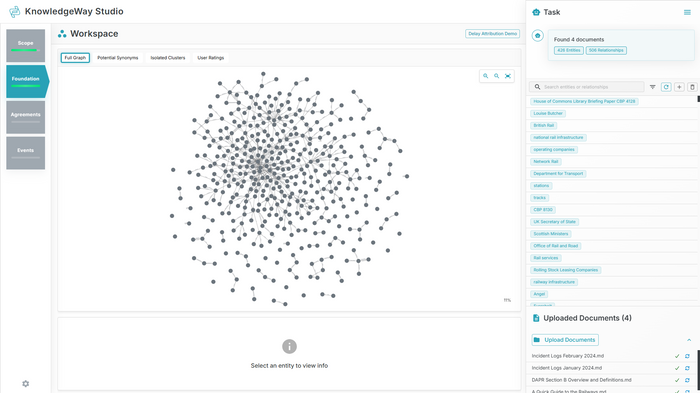Select the national rail infrastructure entity

pyautogui.click(x=558, y=138)
